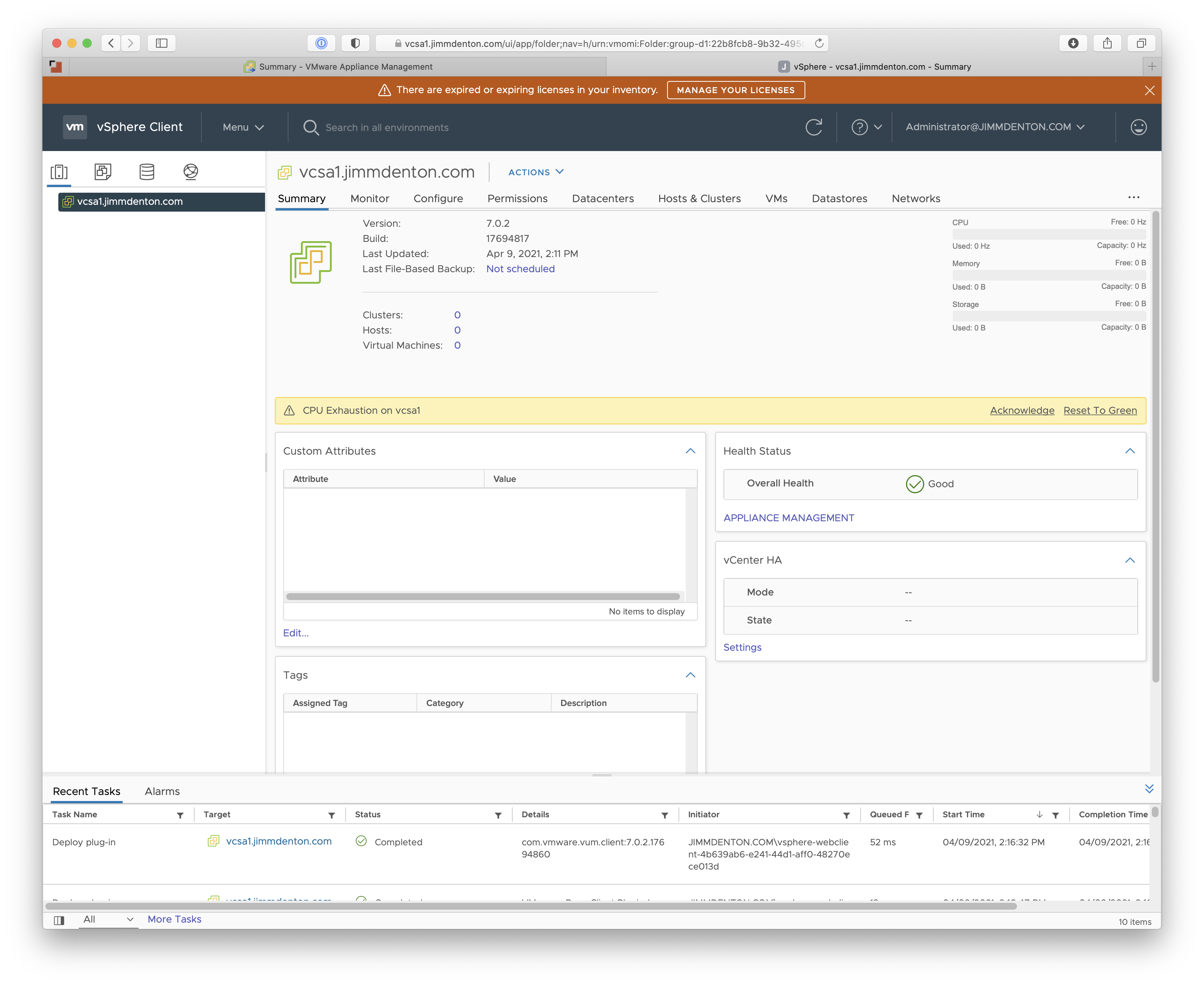Click the main content vertical scrollbar
Viewport: 1204px width, 985px height.
coord(1155,447)
